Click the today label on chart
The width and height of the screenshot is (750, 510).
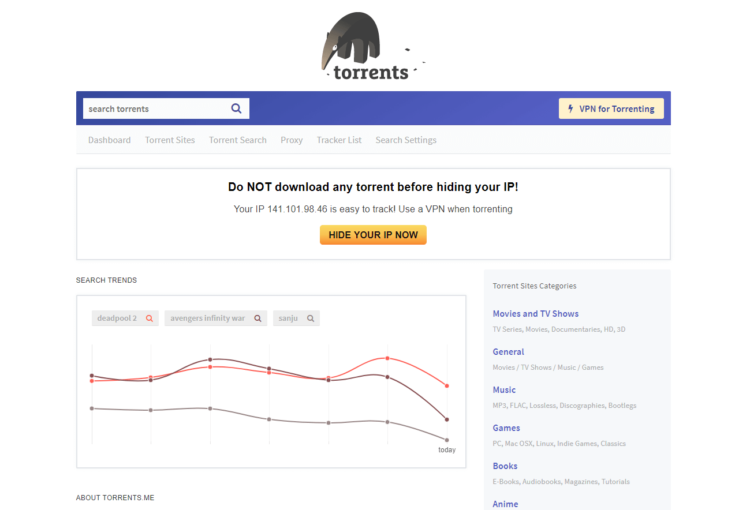pyautogui.click(x=447, y=450)
